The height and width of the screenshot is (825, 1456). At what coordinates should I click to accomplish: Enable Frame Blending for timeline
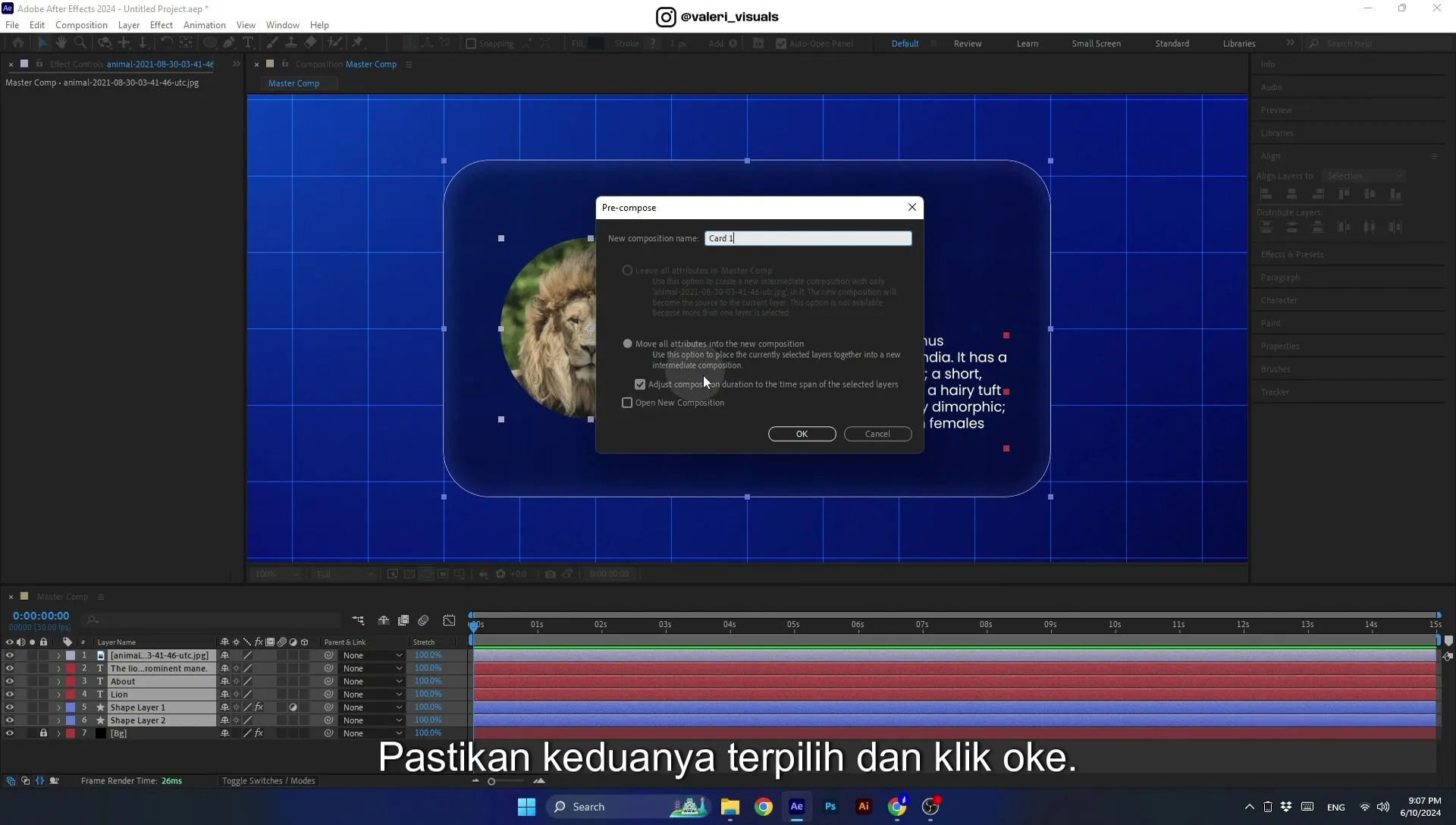[403, 620]
